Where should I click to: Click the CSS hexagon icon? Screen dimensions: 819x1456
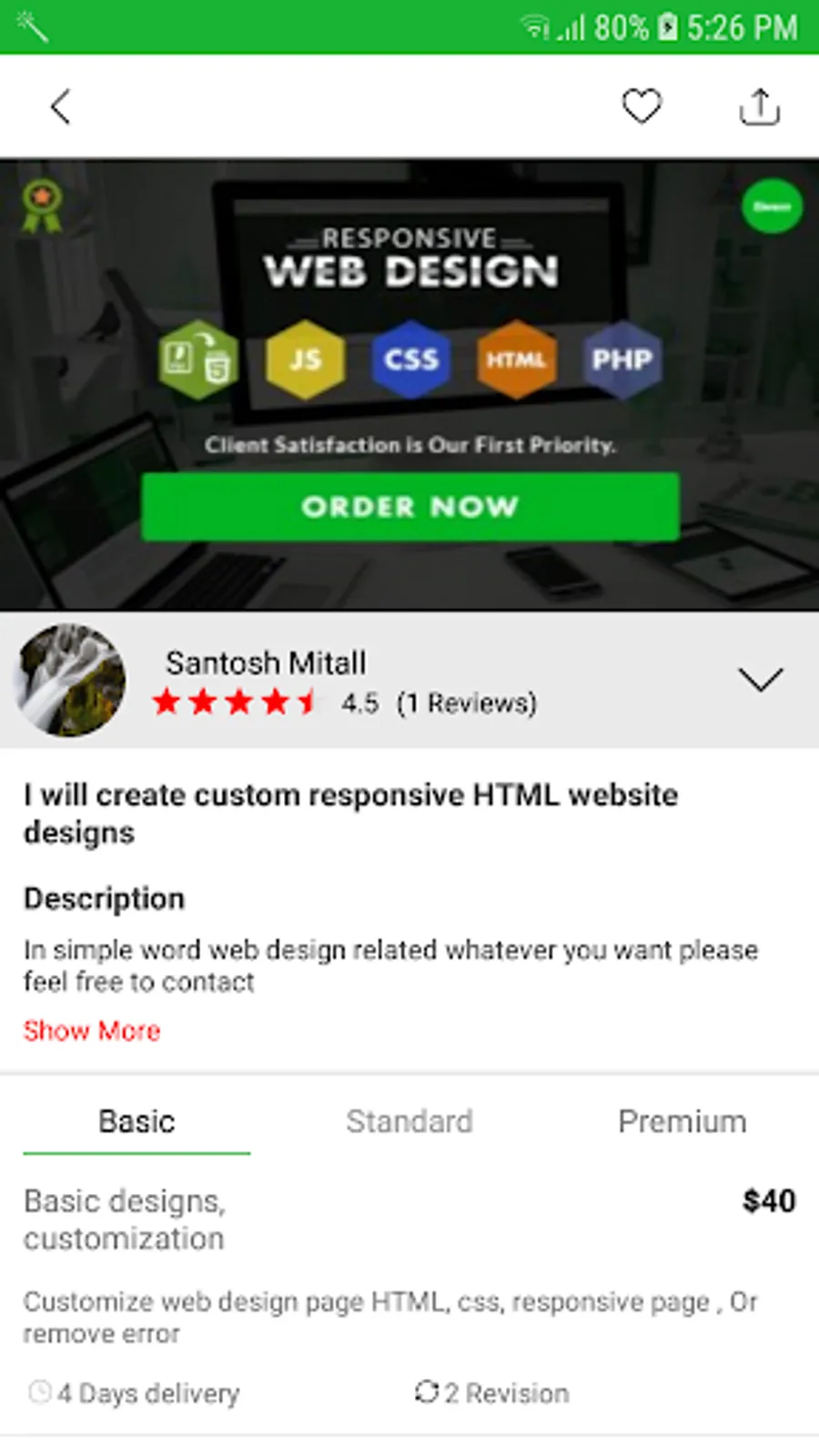[411, 359]
